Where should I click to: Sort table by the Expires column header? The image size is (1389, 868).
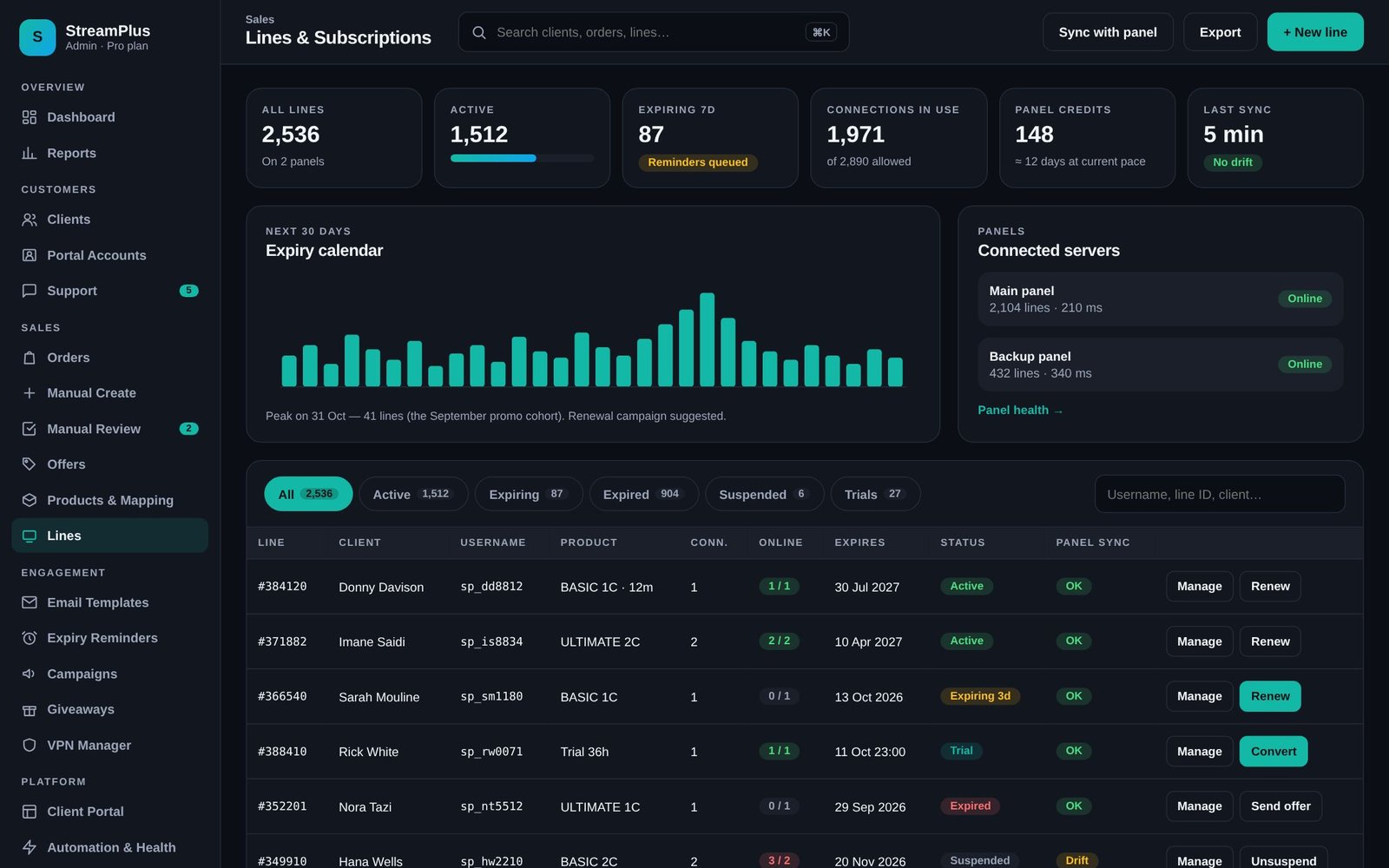859,542
